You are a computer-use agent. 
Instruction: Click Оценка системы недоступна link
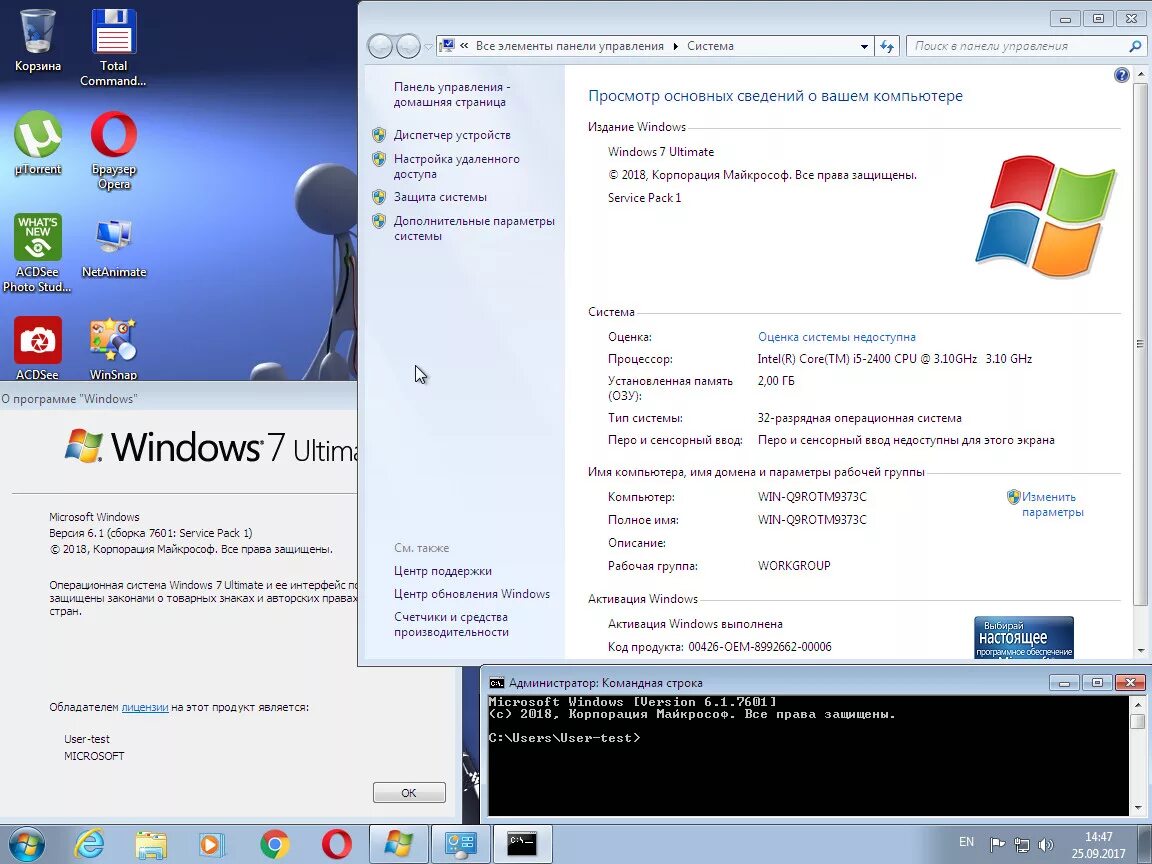836,337
